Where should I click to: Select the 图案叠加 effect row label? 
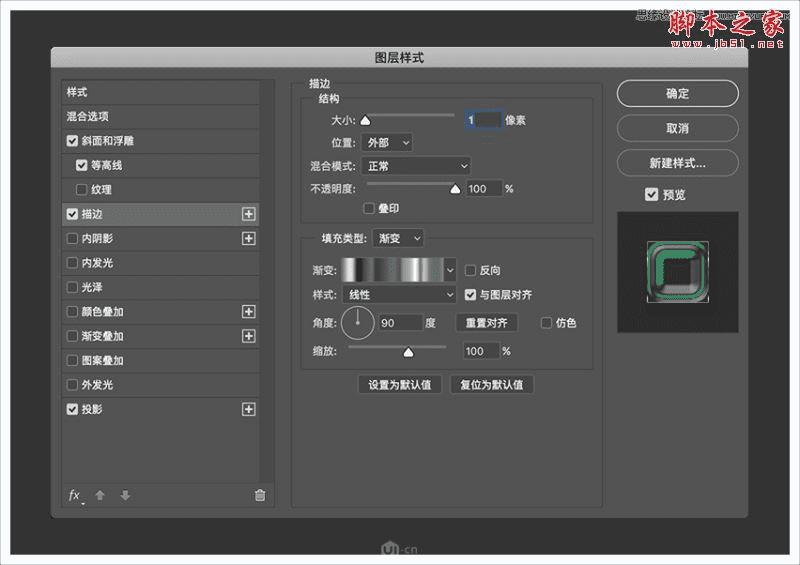(103, 361)
